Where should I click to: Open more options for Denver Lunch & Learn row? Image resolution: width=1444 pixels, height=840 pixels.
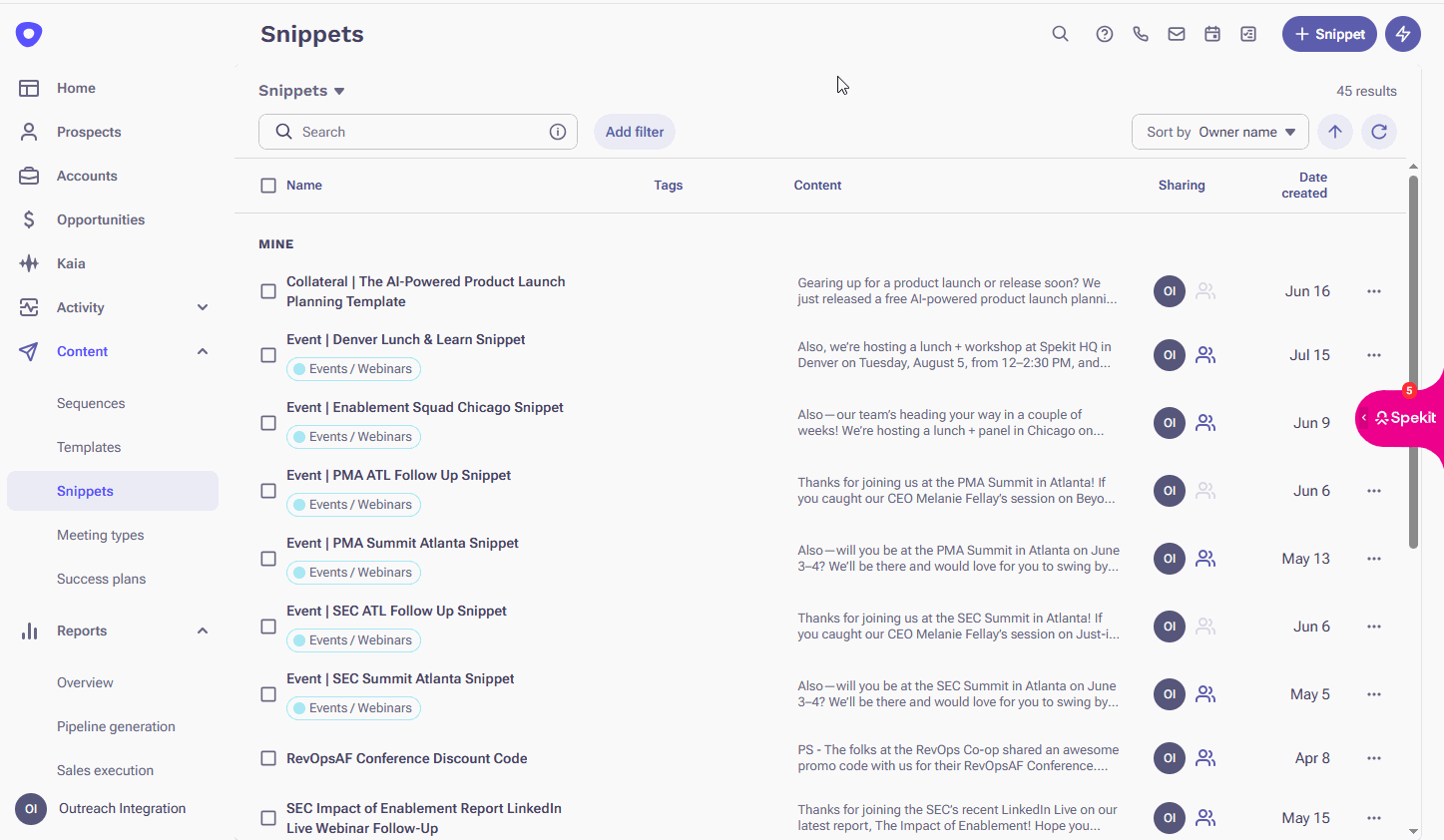tap(1374, 355)
